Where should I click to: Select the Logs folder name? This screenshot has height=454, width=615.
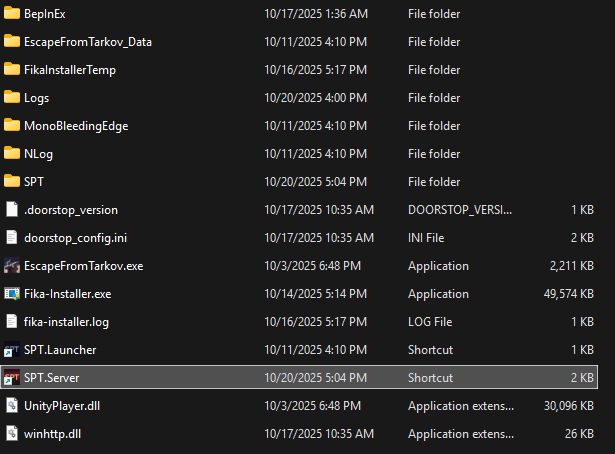point(37,98)
